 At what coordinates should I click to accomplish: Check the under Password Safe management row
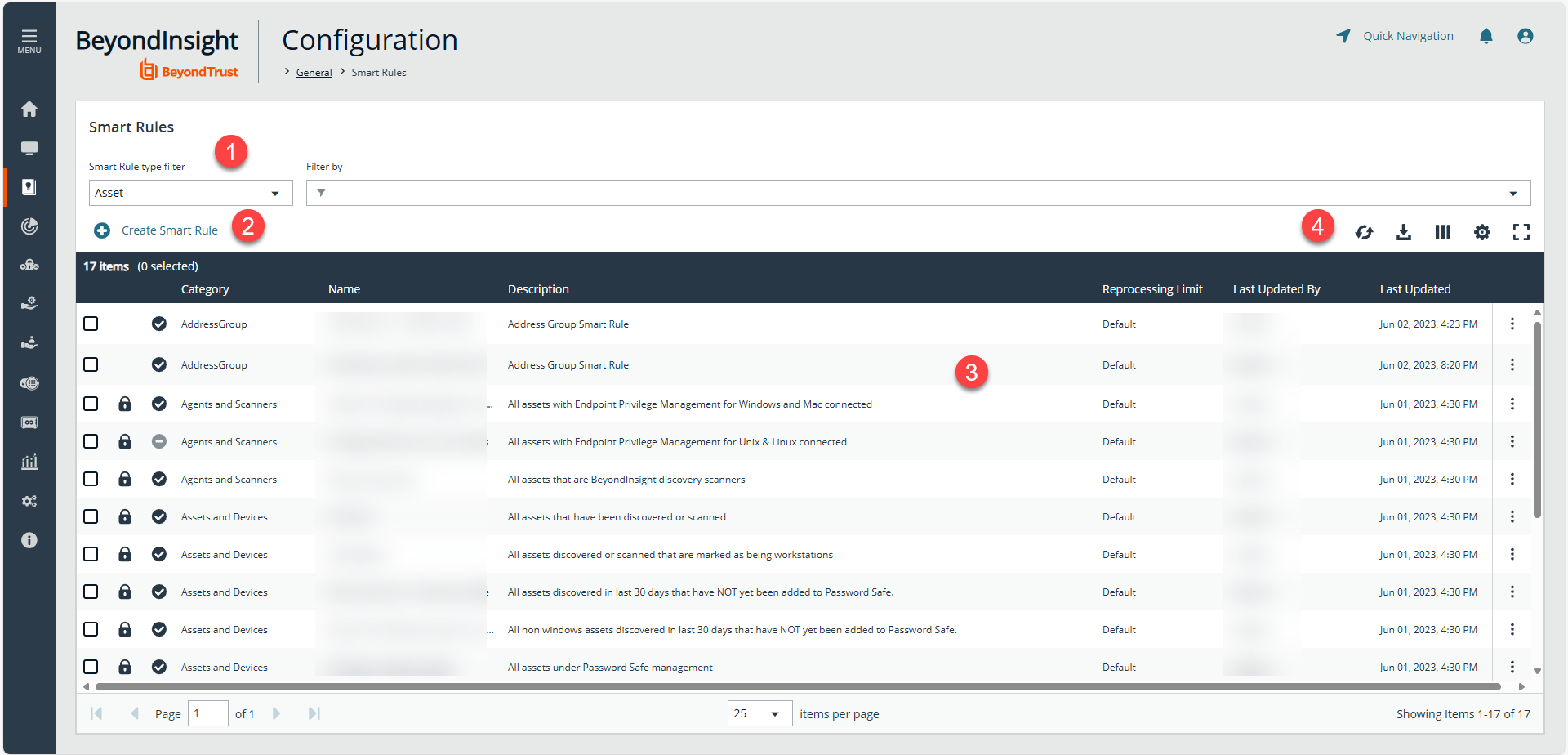pos(91,667)
